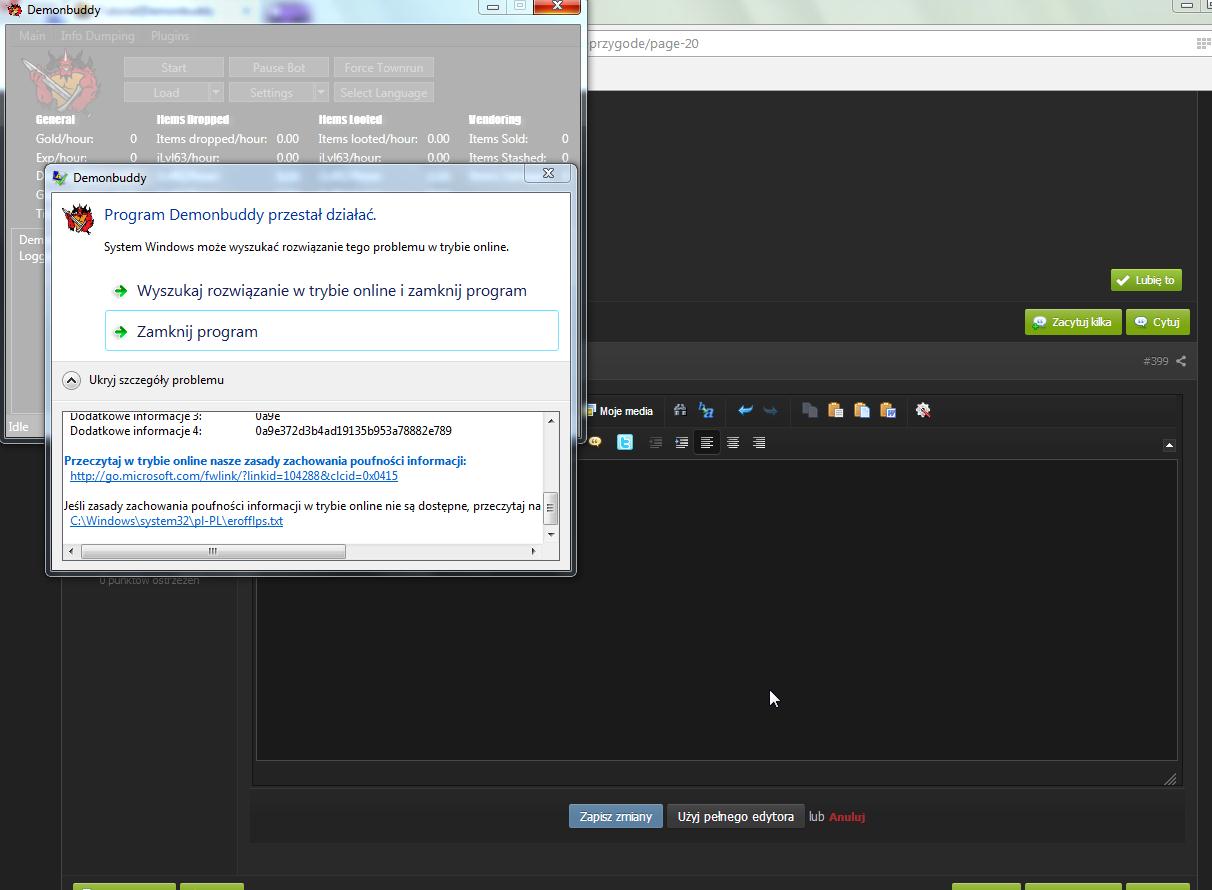Redo edit in forum editor toolbar
Screen dimensions: 1212x890
(x=770, y=410)
